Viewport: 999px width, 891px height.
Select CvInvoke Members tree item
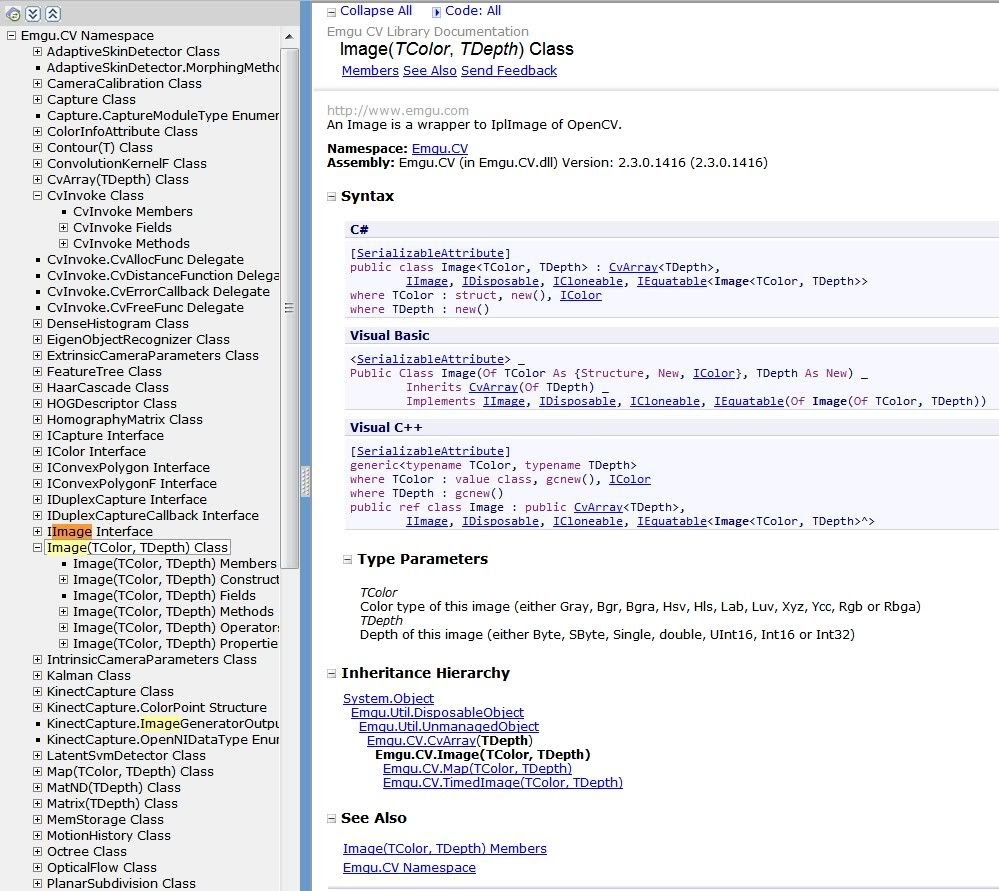(133, 212)
